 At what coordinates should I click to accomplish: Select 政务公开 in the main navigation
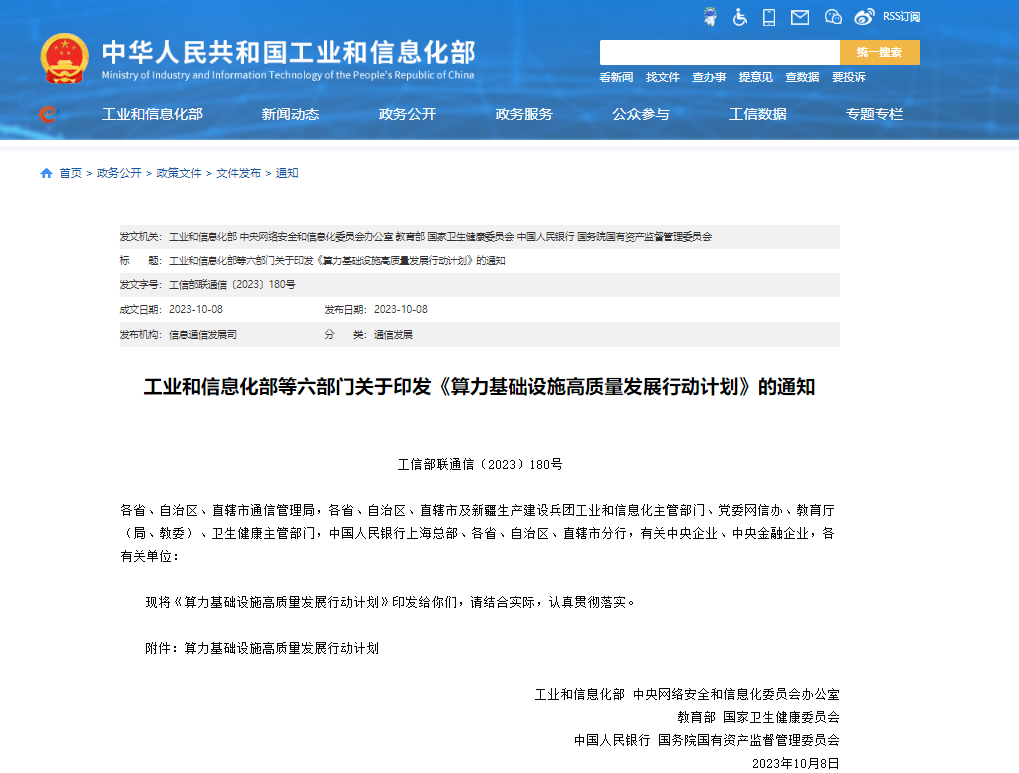pos(407,115)
